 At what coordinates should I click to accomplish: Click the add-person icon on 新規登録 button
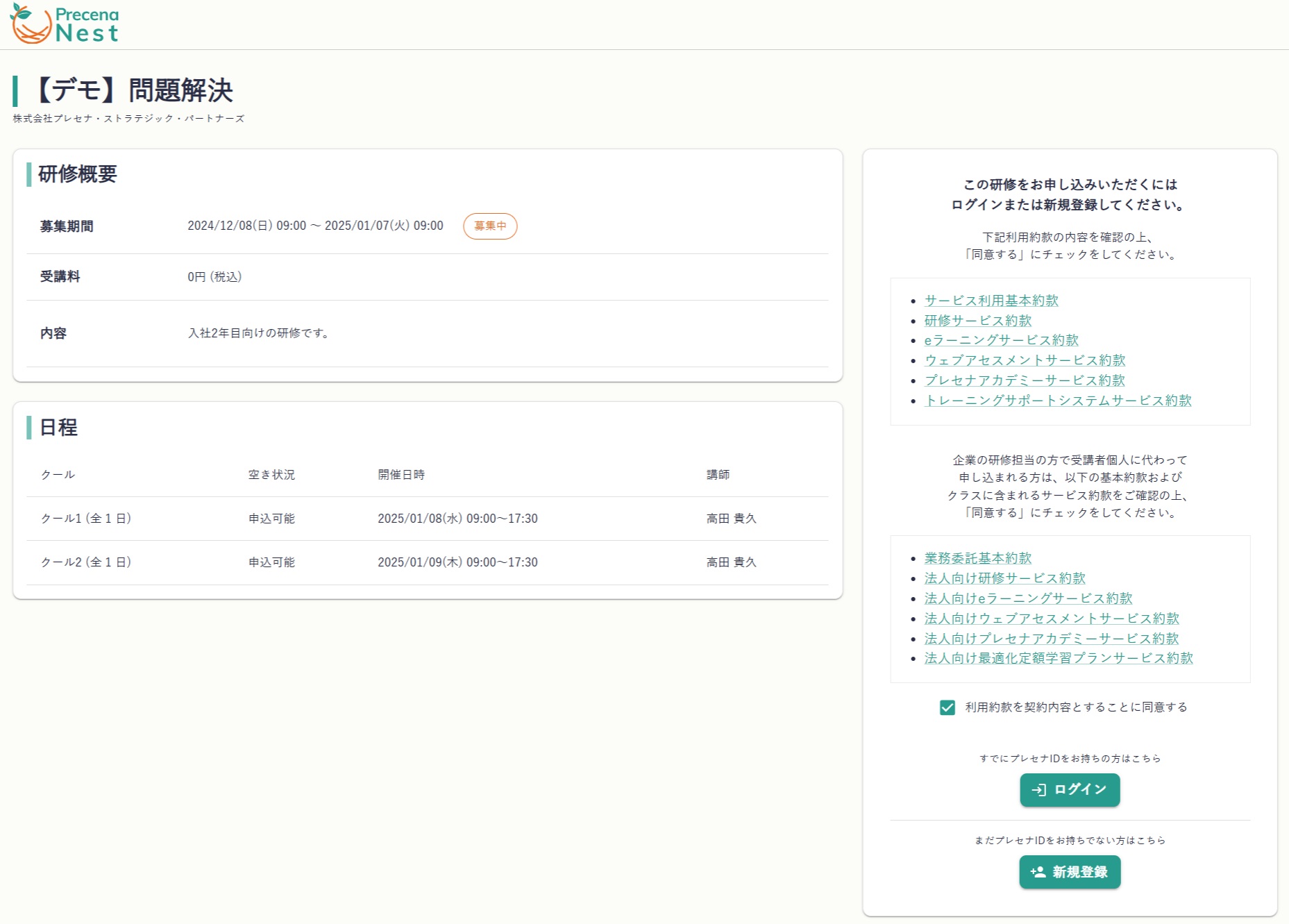point(1038,872)
